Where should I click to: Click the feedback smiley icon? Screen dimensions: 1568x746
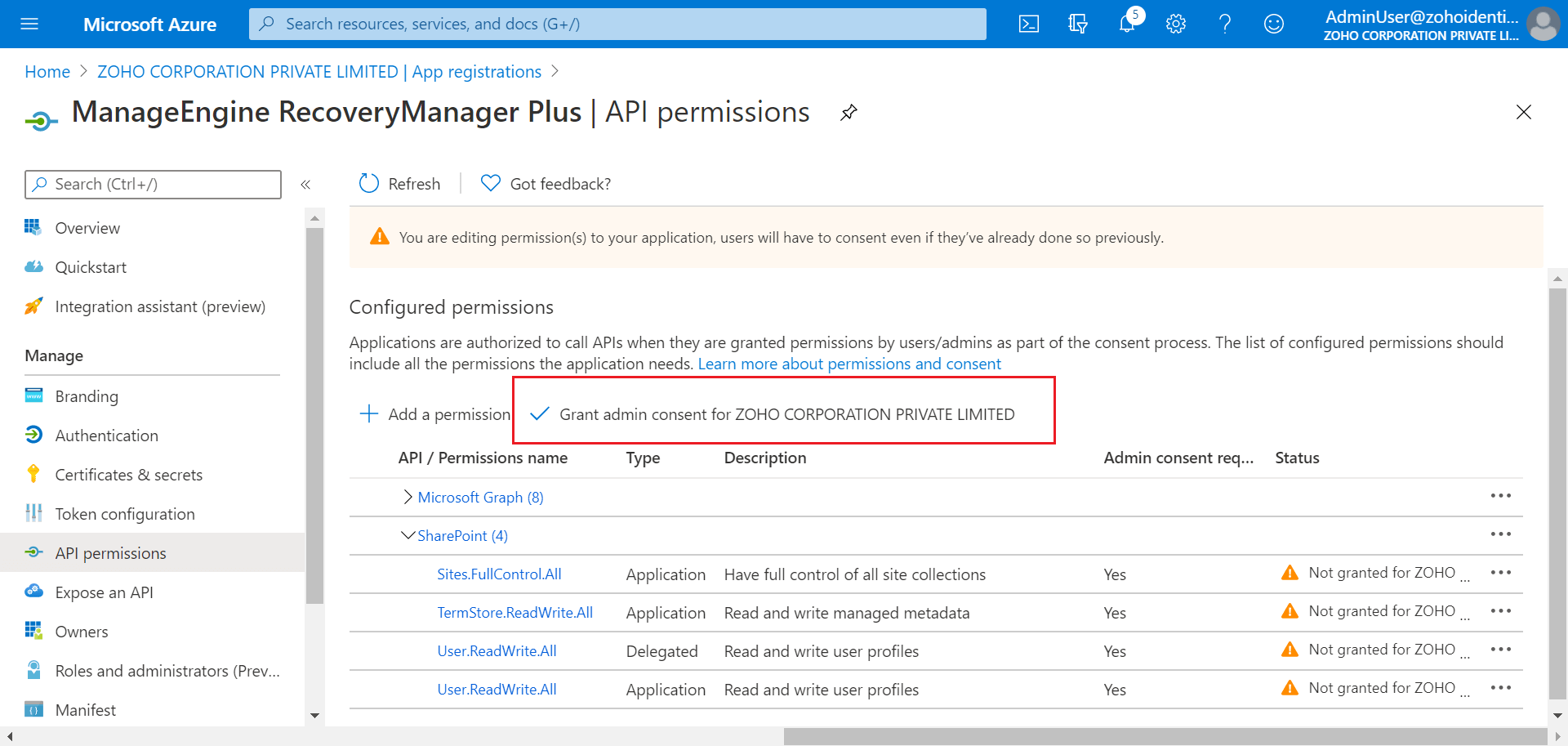pos(1274,24)
